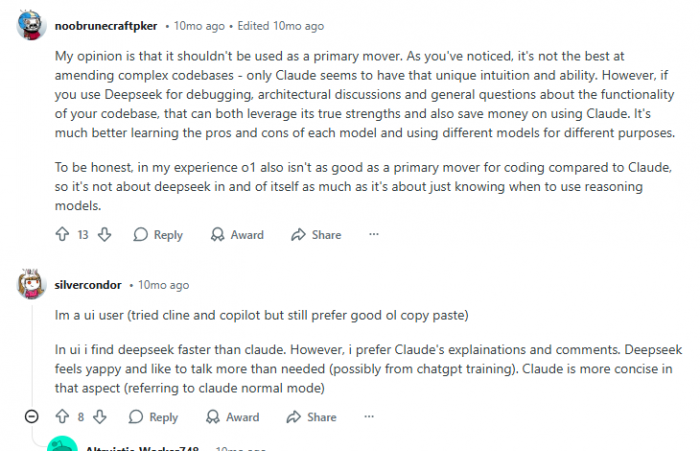Downvote silvercondor's comment
This screenshot has width=700, height=451.
99,417
